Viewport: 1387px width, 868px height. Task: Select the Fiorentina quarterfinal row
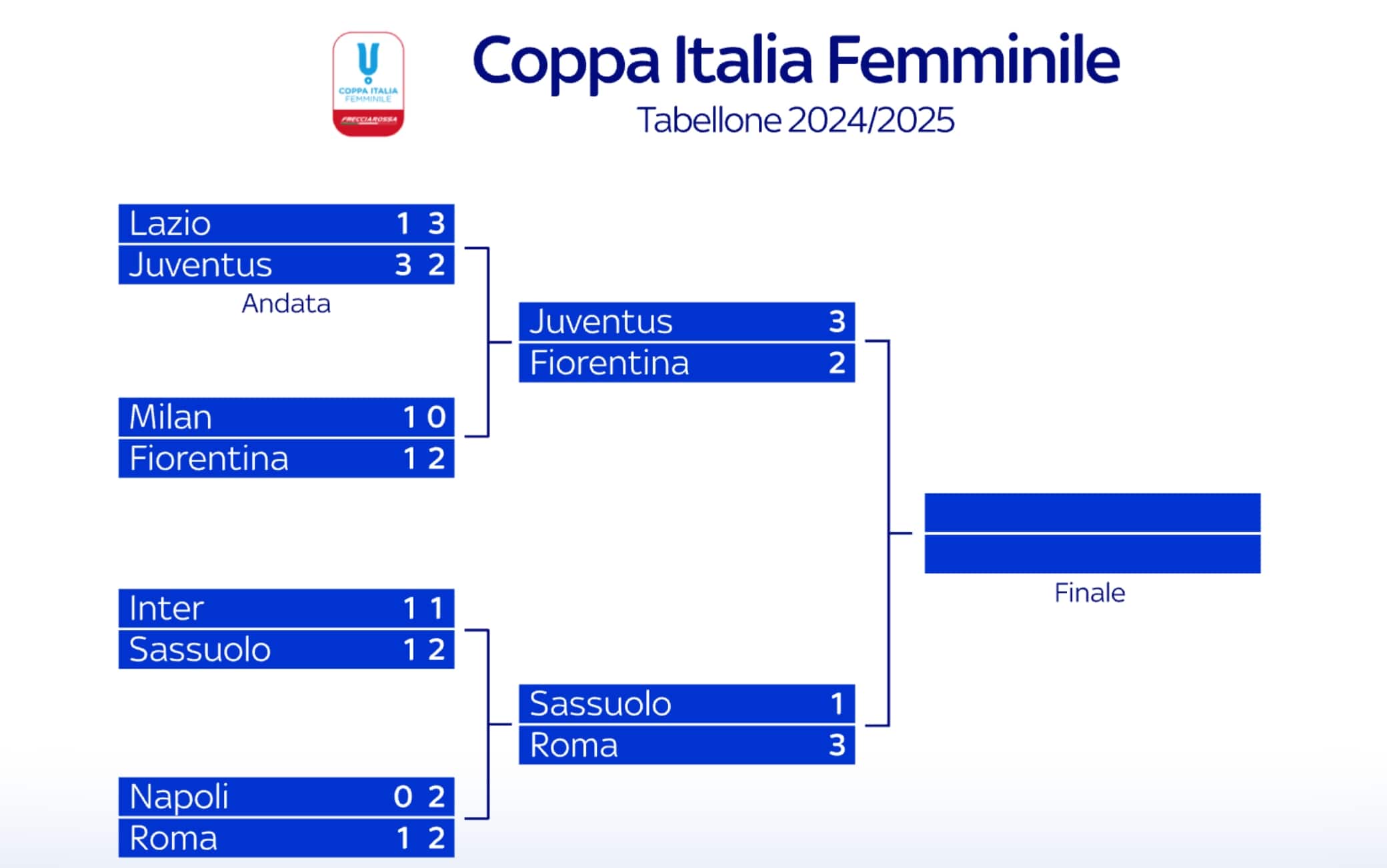click(286, 459)
